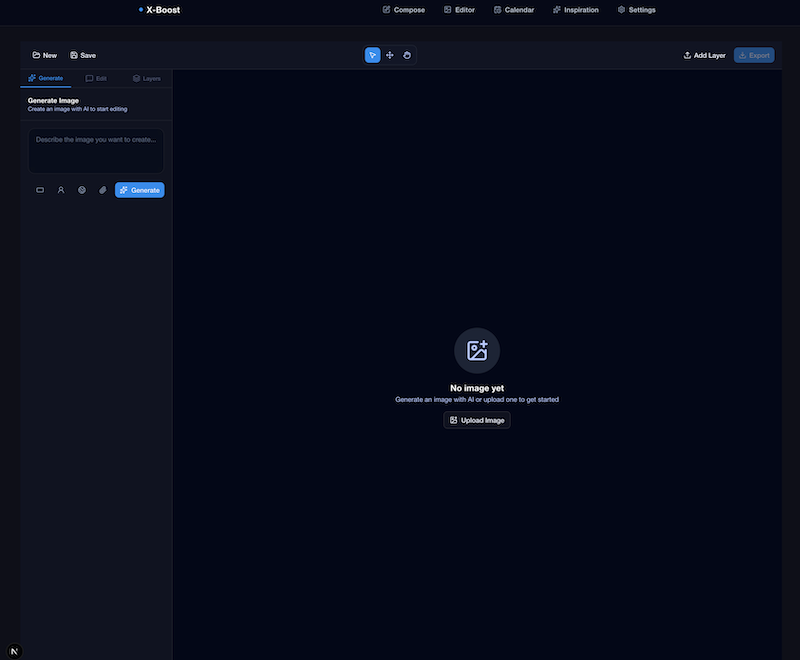Switch to the hand pan tool
The width and height of the screenshot is (800, 660).
click(407, 55)
